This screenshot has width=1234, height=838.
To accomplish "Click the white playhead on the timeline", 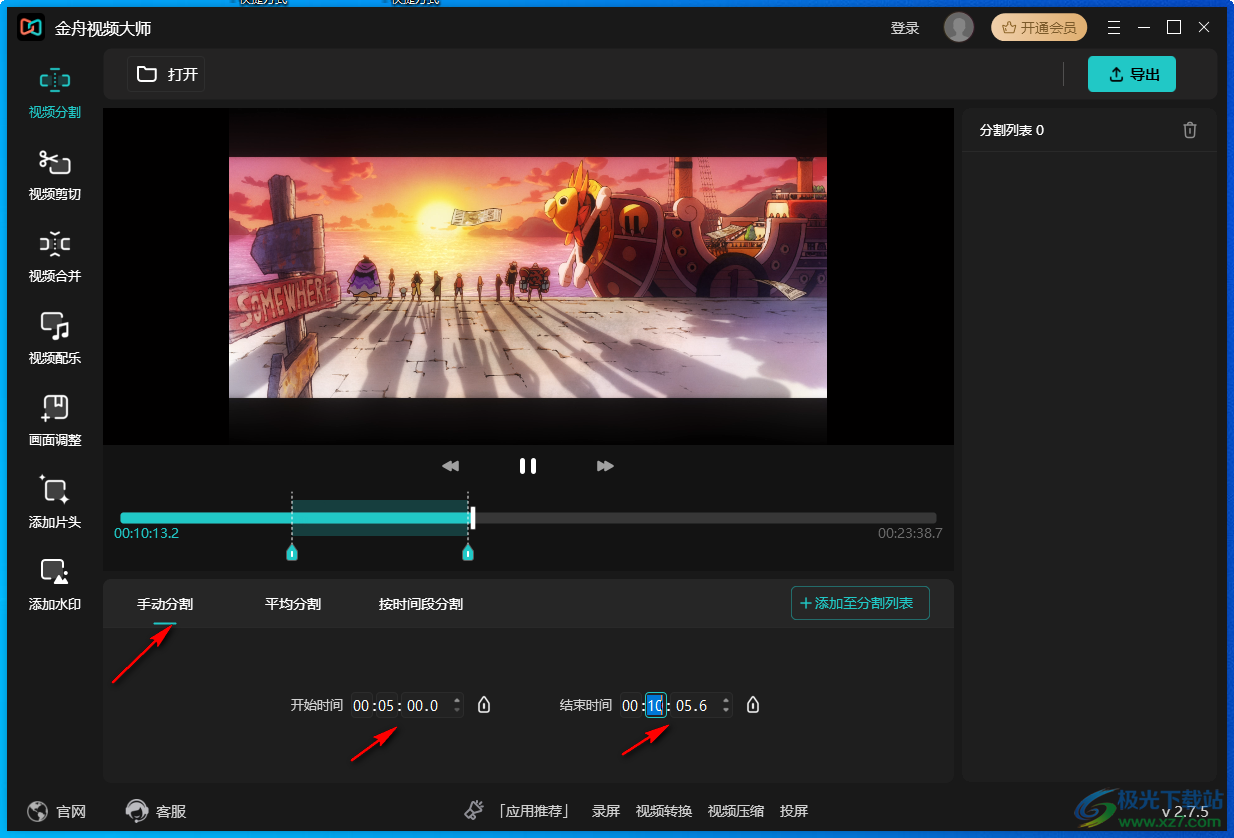I will 473,518.
